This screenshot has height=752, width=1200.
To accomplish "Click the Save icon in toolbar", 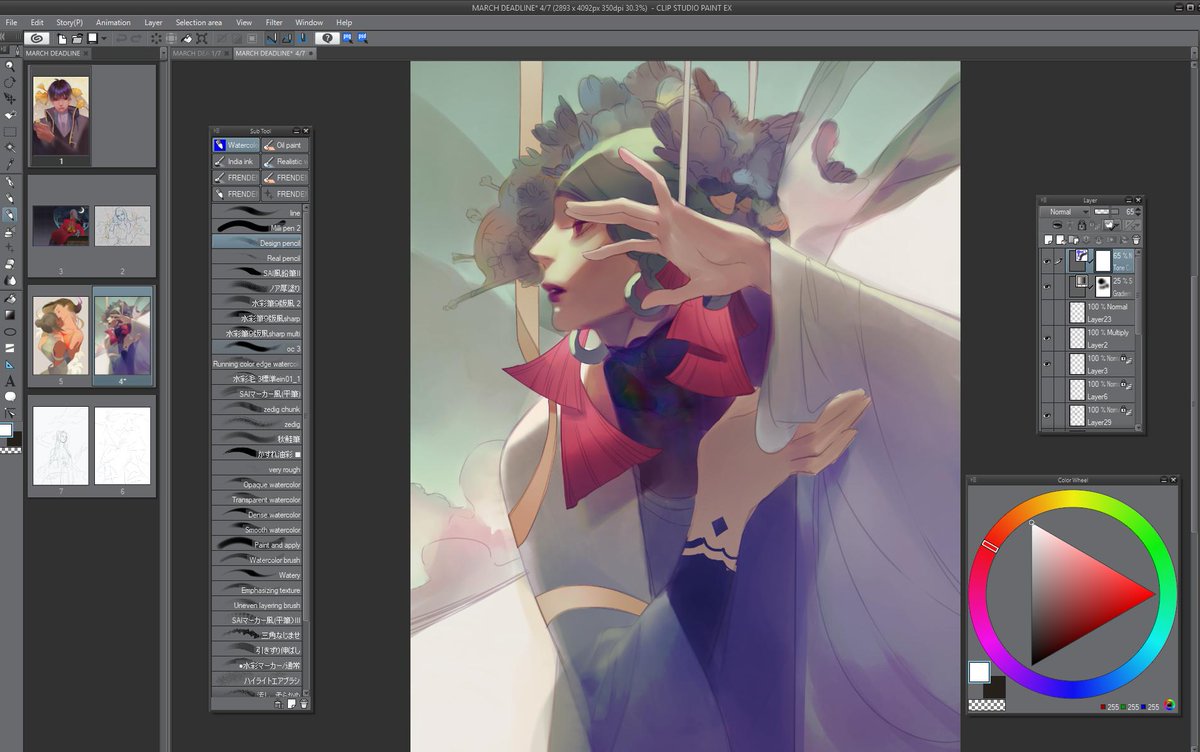I will tap(92, 38).
